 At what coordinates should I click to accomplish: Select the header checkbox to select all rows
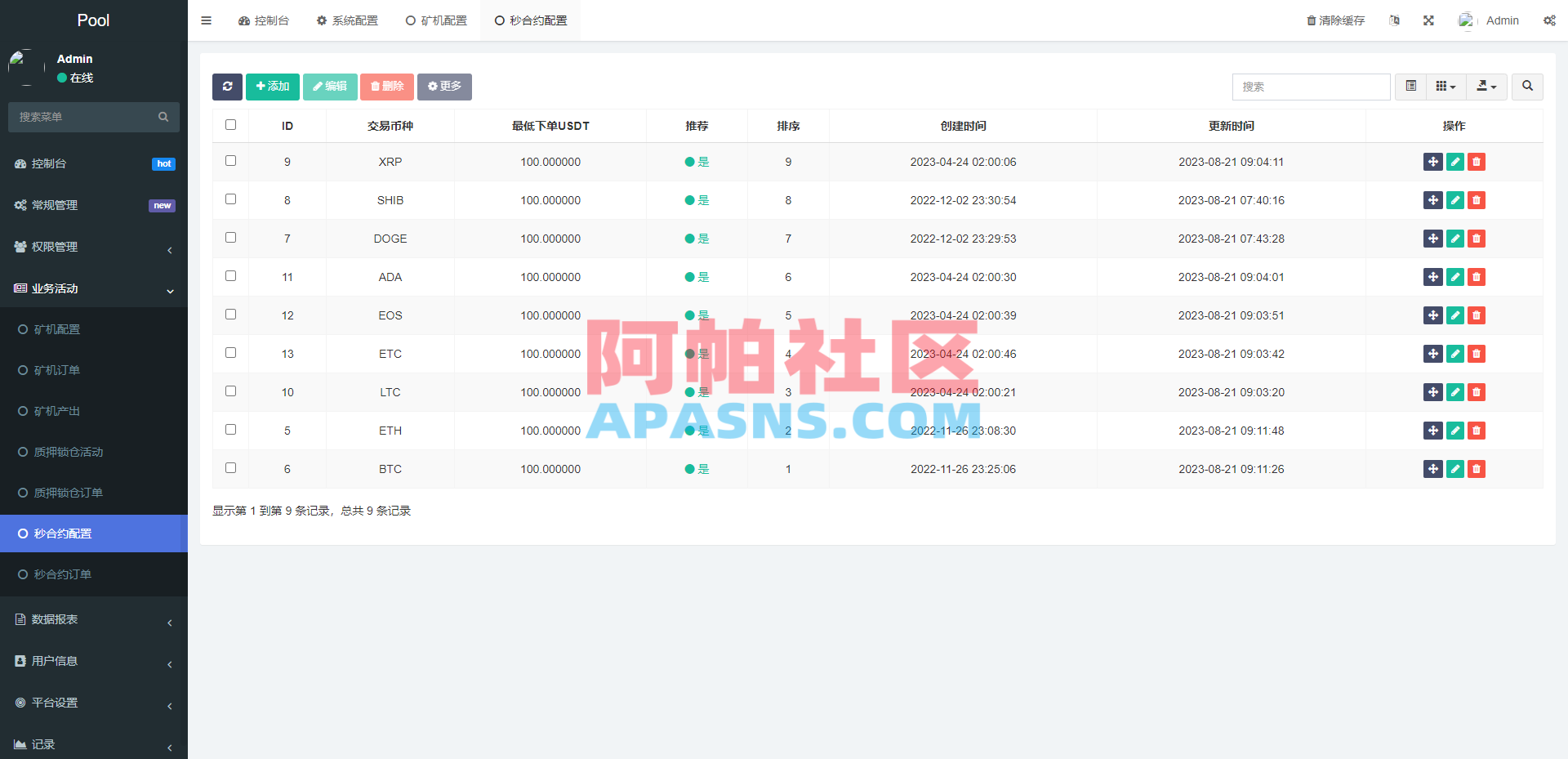click(230, 124)
